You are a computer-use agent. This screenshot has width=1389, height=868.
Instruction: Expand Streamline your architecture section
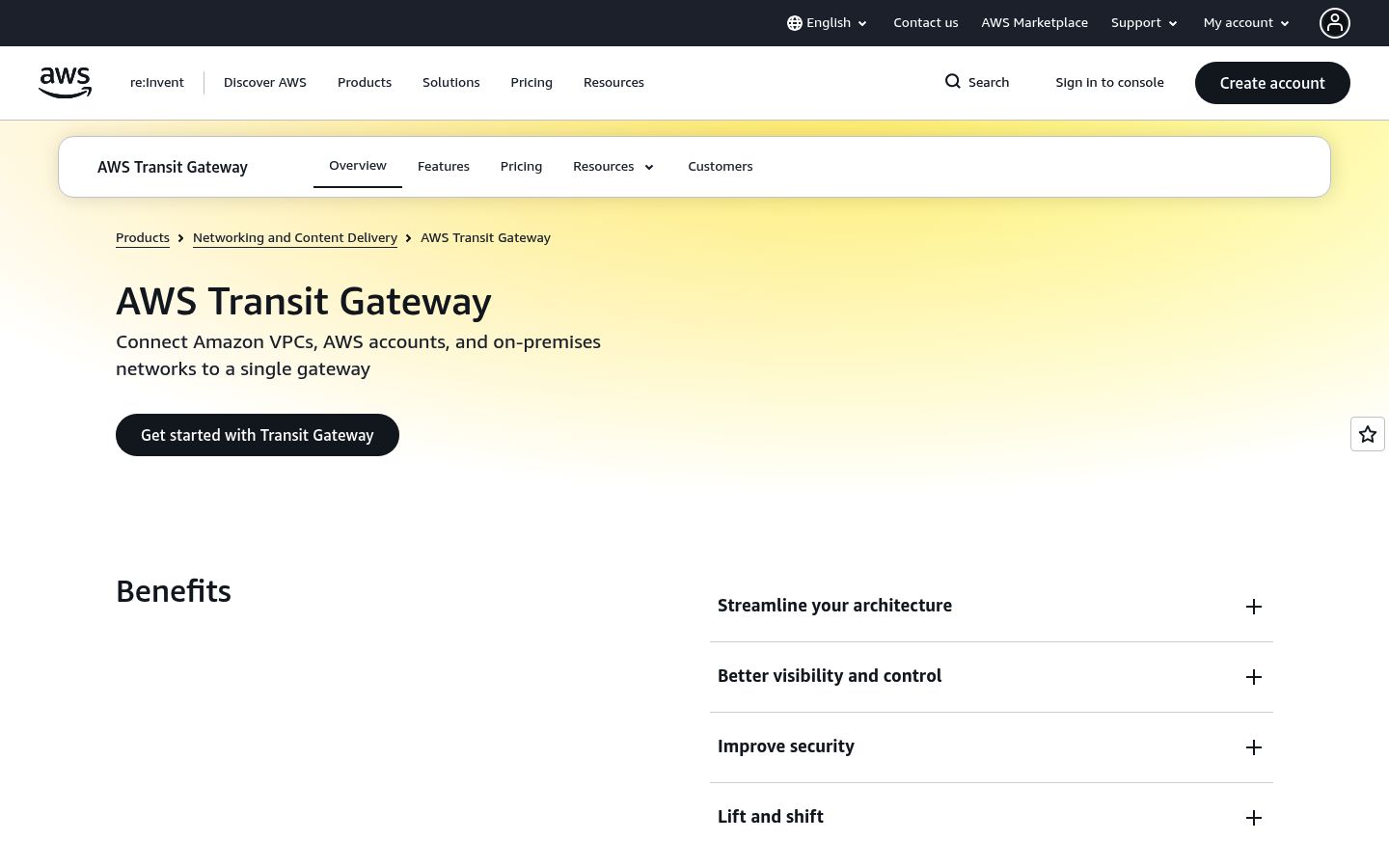pos(992,607)
